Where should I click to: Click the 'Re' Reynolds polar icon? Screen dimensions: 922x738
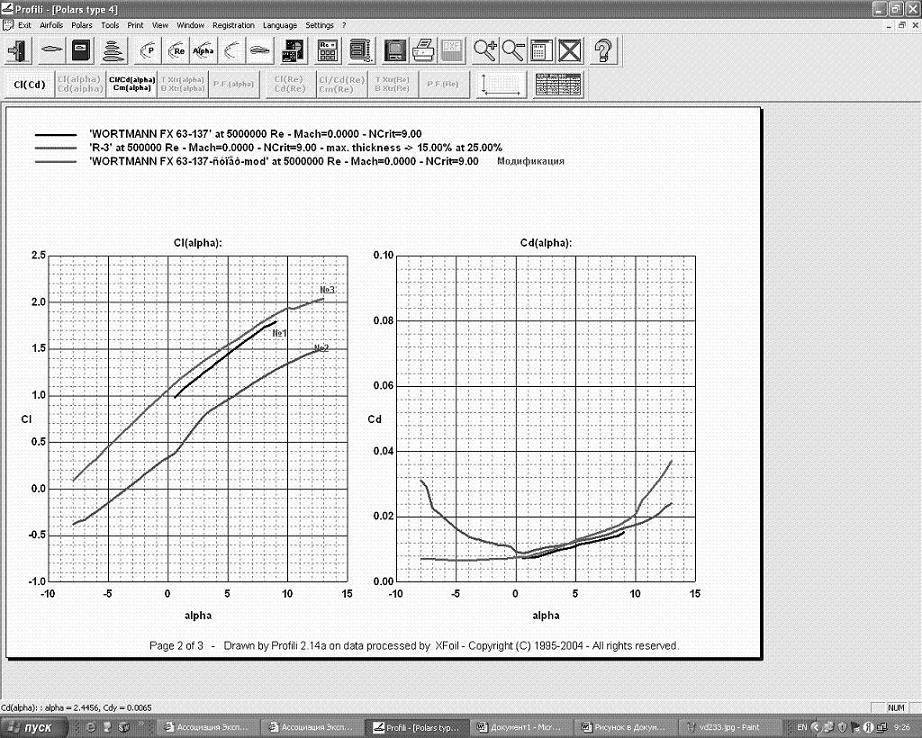178,48
